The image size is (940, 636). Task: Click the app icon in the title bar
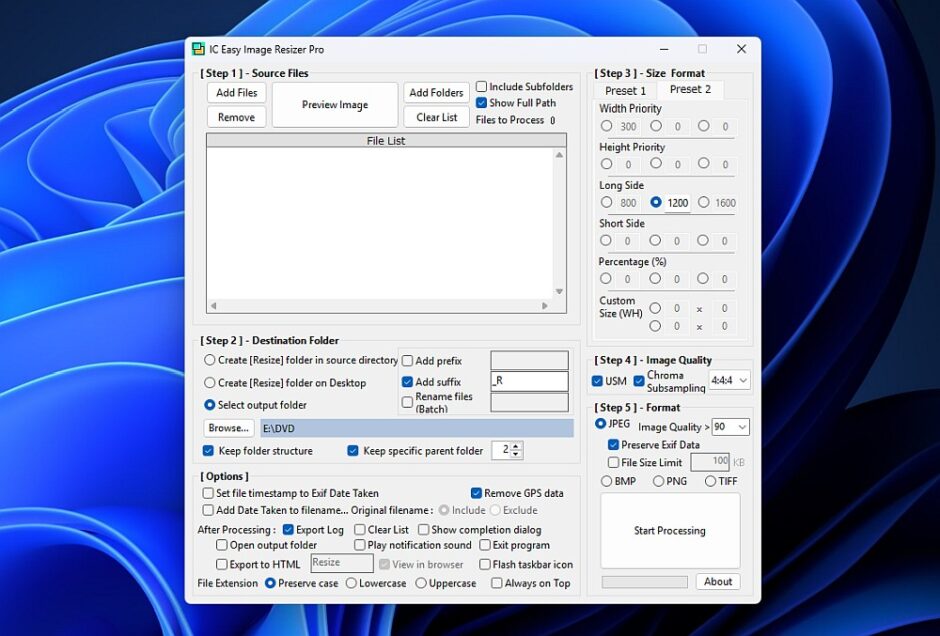198,49
